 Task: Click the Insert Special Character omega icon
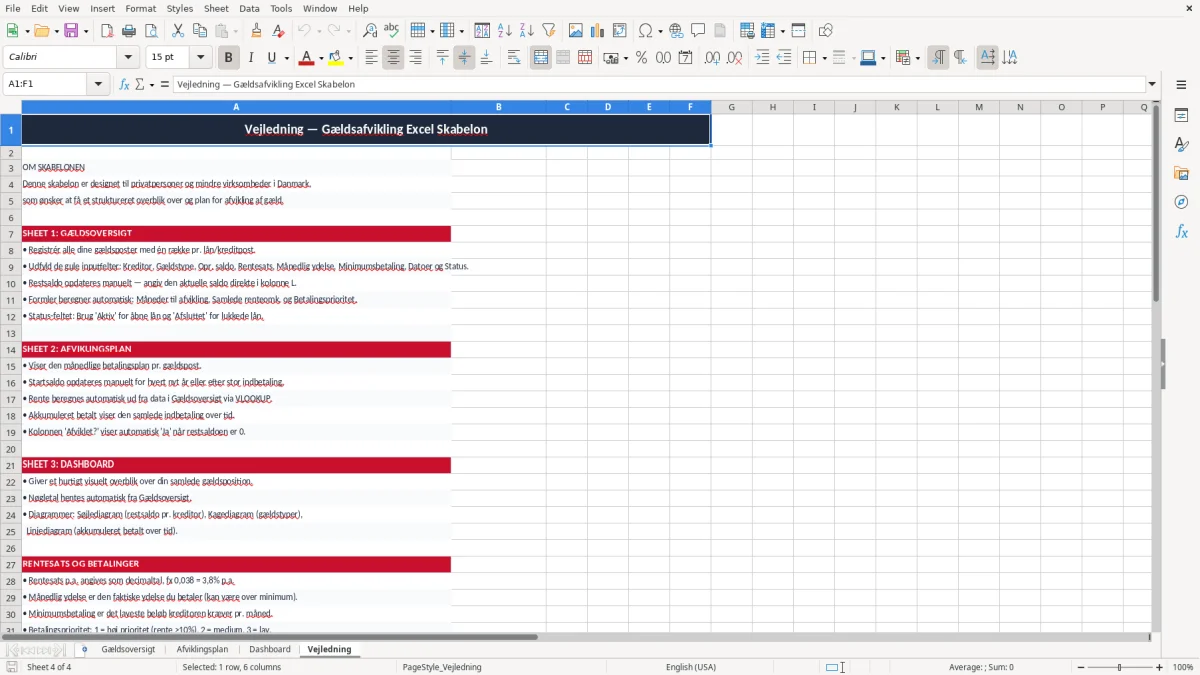(646, 31)
